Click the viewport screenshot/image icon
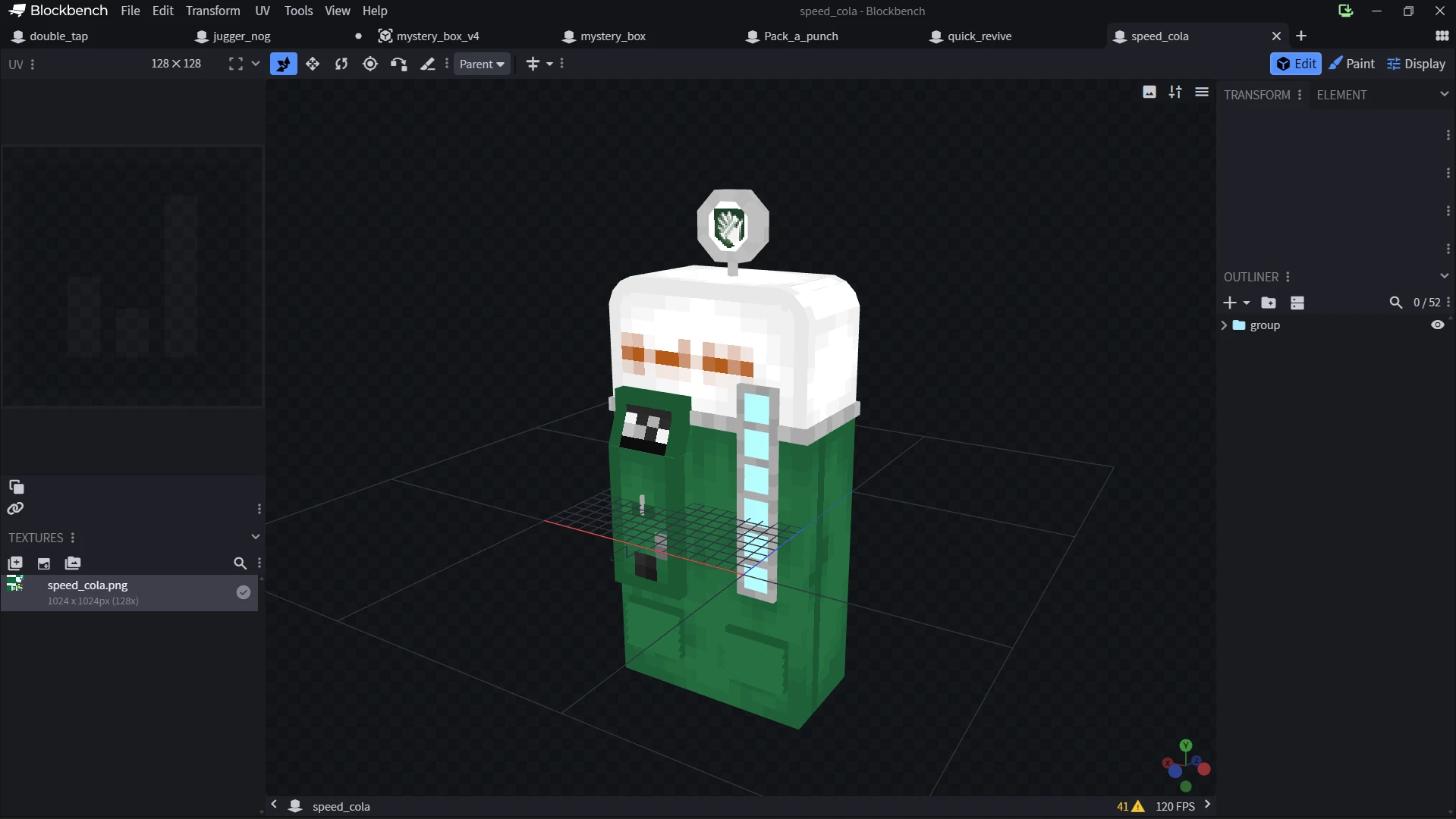This screenshot has width=1456, height=819. 1149,93
